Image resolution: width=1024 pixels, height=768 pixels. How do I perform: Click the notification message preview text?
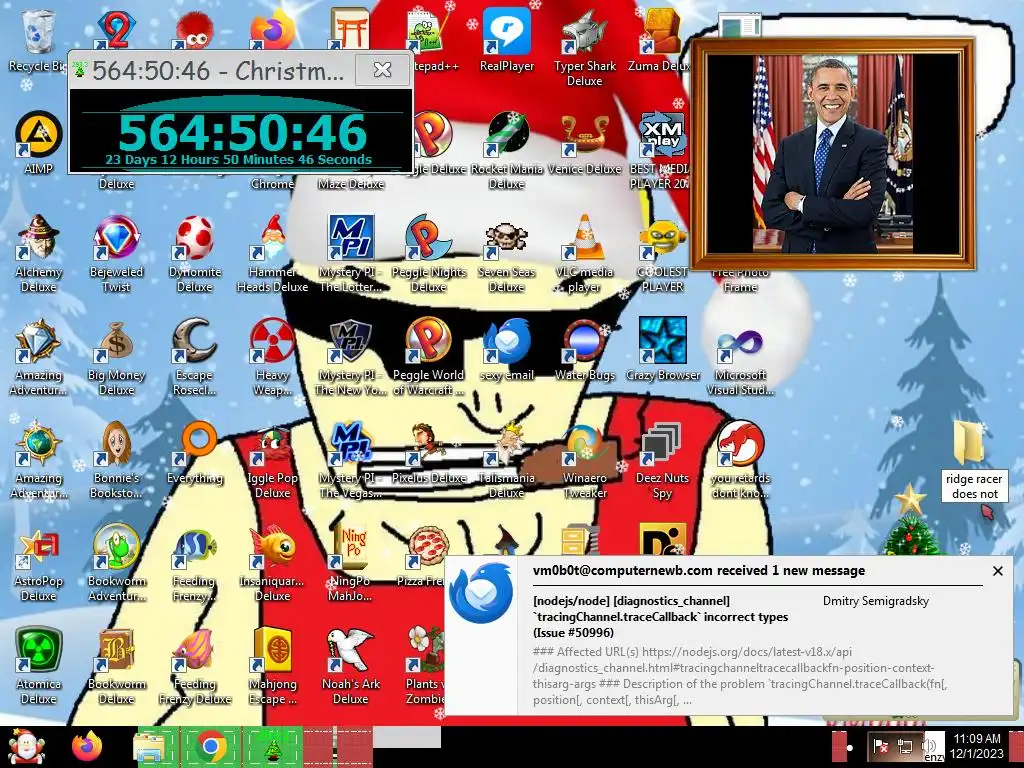click(740, 676)
